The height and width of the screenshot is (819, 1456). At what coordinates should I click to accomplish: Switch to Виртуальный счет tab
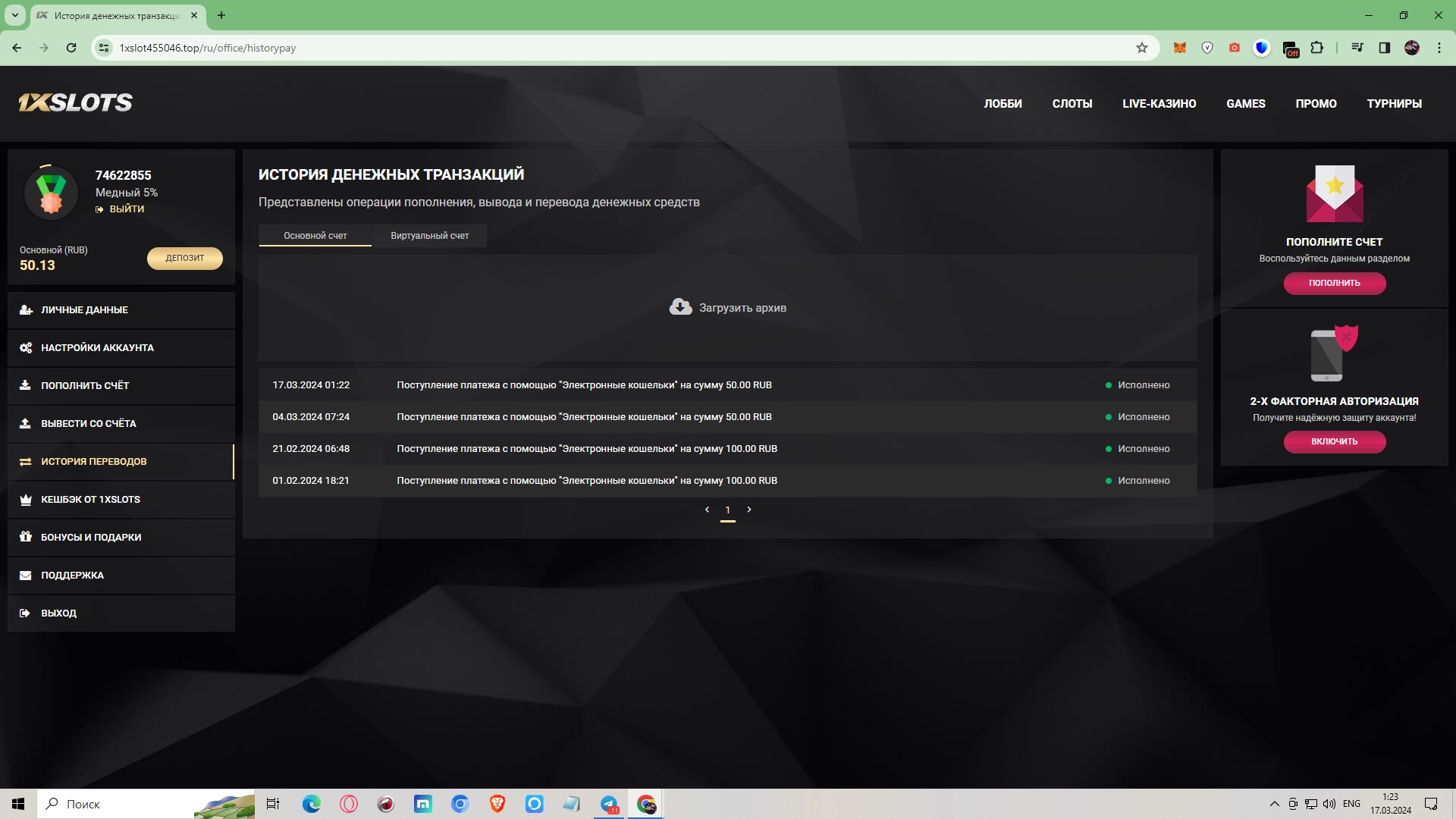[429, 236]
